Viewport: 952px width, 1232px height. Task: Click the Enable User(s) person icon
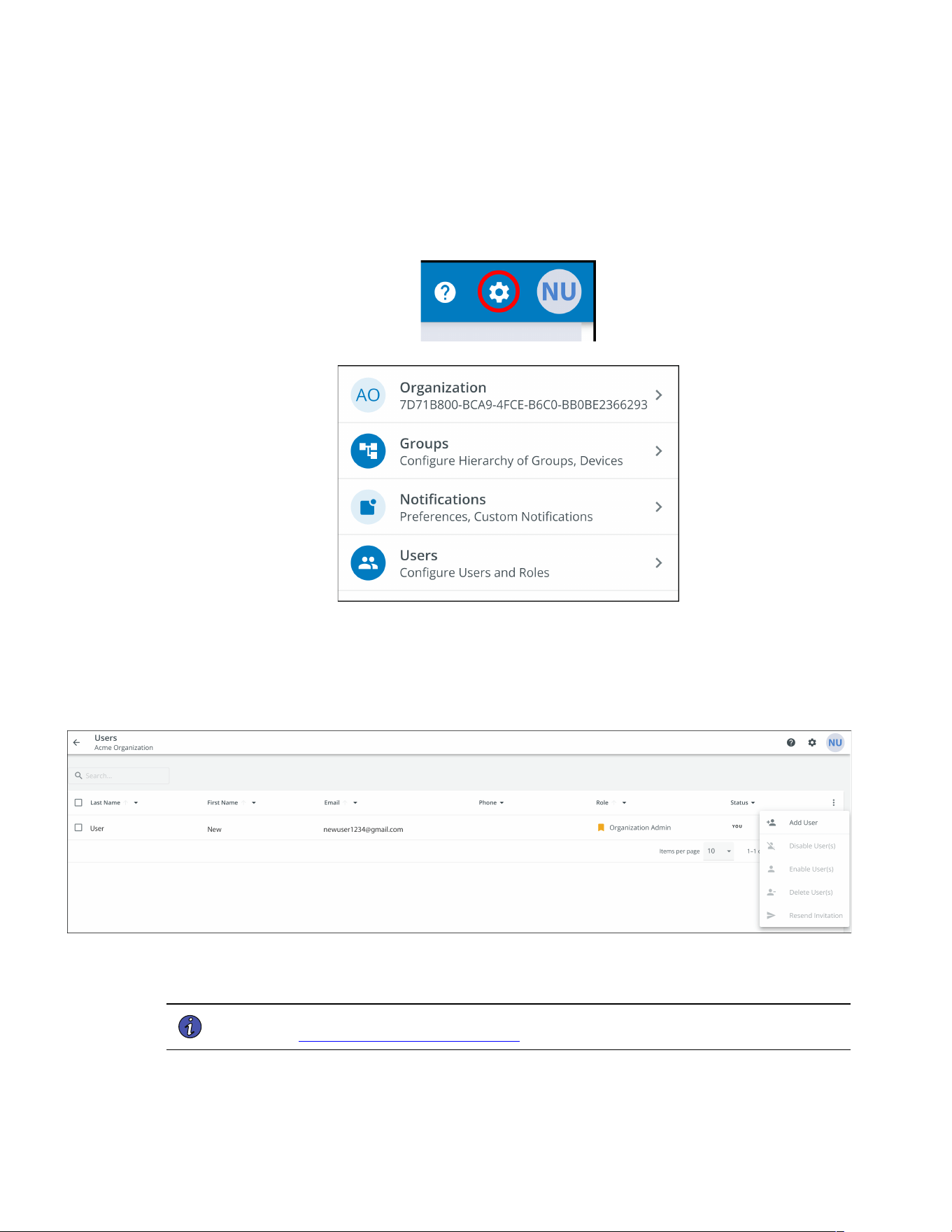click(771, 869)
